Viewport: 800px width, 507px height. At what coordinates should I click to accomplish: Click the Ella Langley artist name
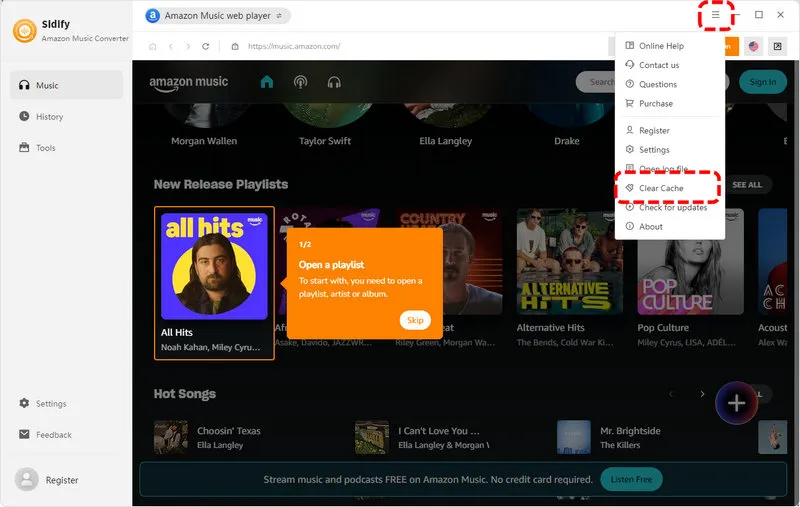[445, 141]
